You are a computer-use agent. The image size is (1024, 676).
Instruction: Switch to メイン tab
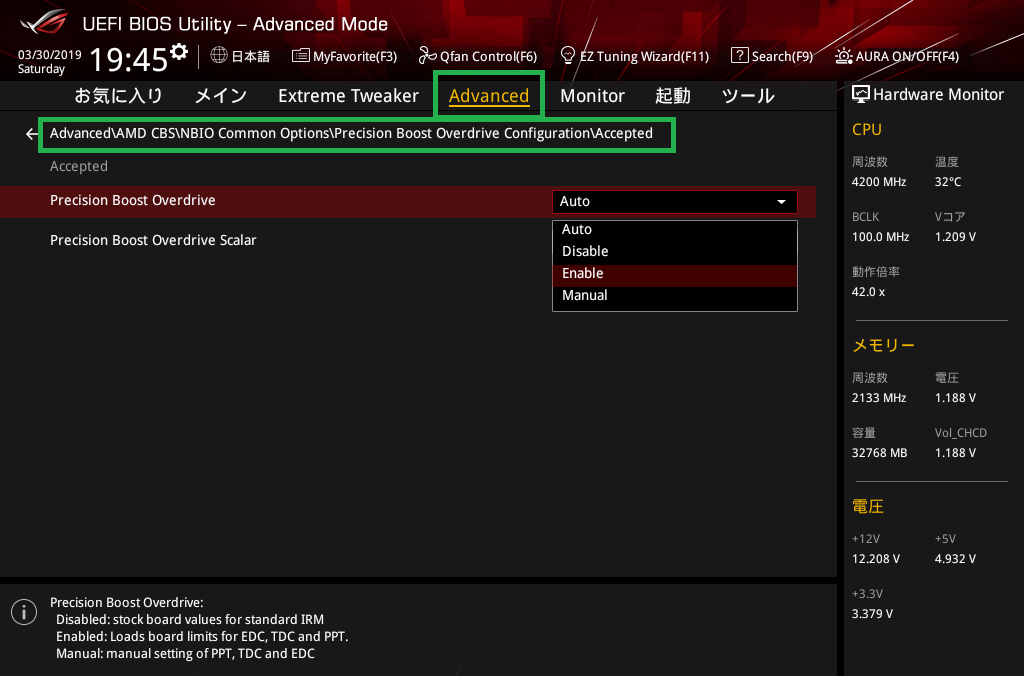(x=221, y=96)
